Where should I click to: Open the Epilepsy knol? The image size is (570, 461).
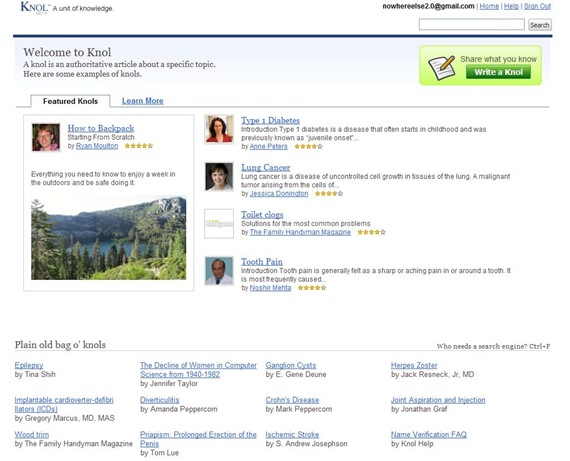click(29, 365)
